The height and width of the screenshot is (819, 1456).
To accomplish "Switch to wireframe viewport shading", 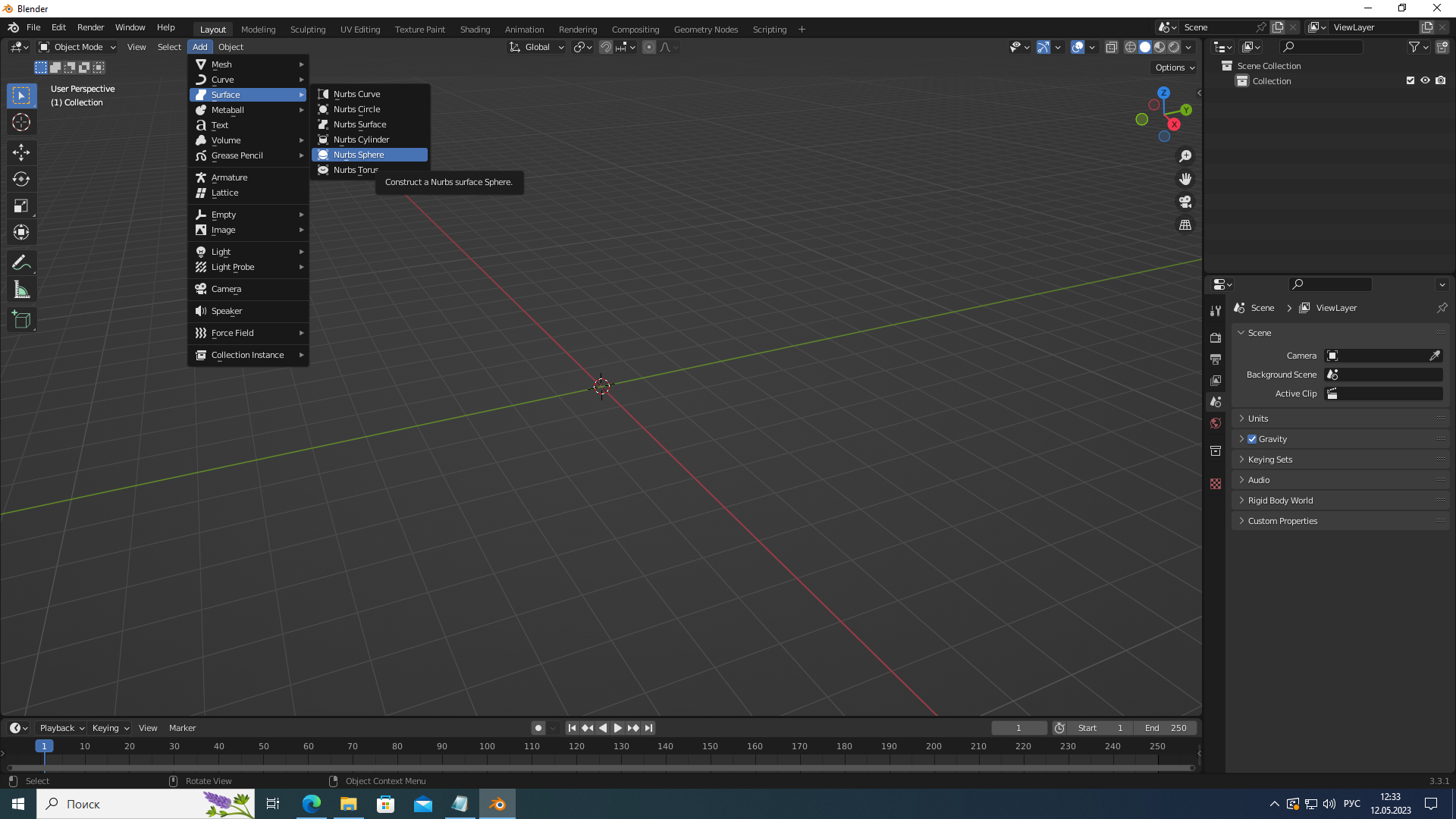I will coord(1130,47).
